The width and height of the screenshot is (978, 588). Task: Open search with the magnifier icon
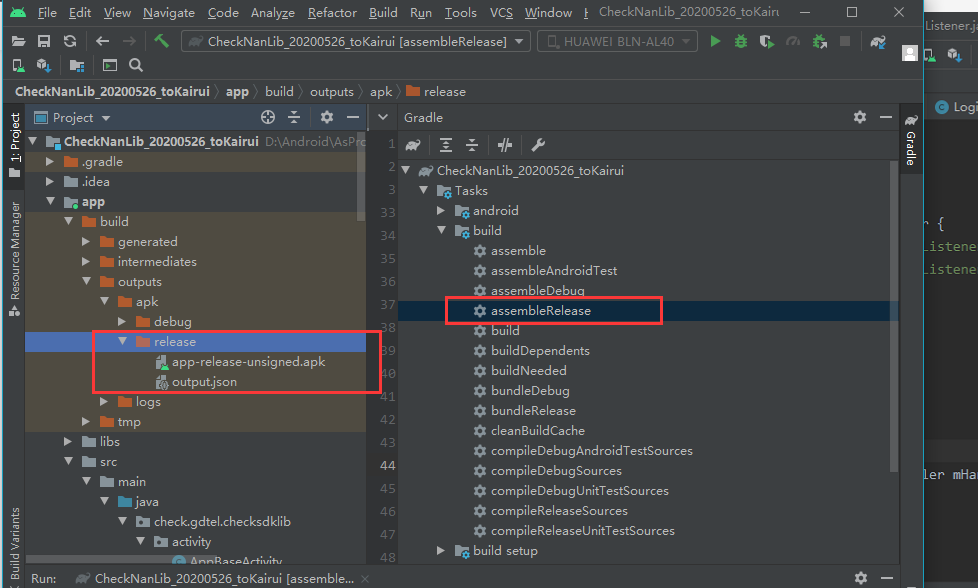click(x=135, y=65)
